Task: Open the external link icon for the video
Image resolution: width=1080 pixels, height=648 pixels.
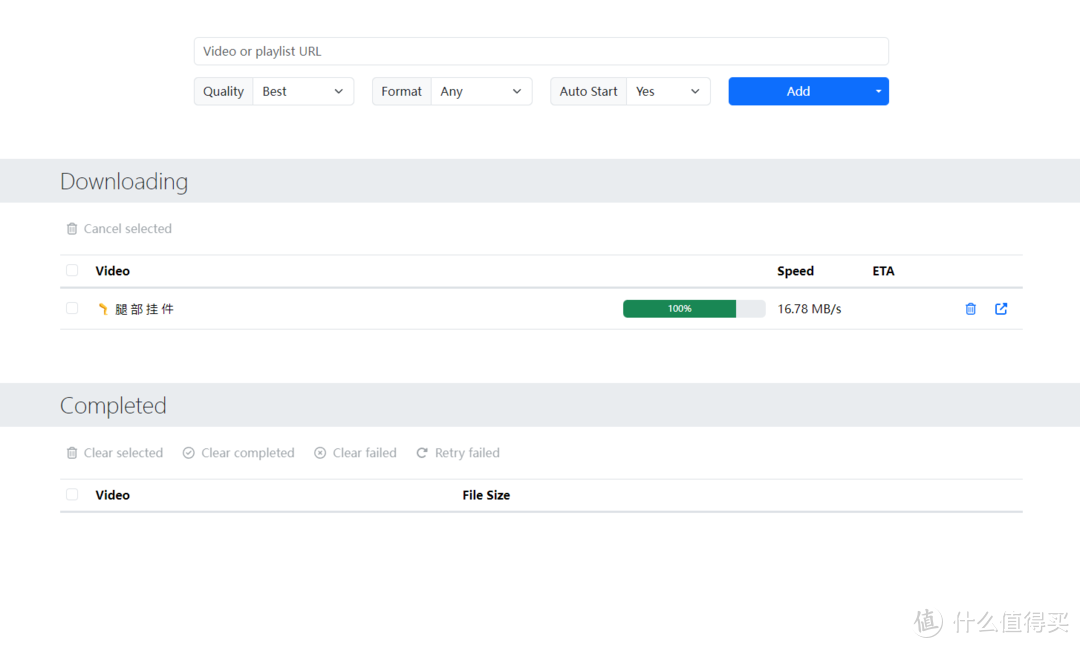Action: coord(1001,309)
